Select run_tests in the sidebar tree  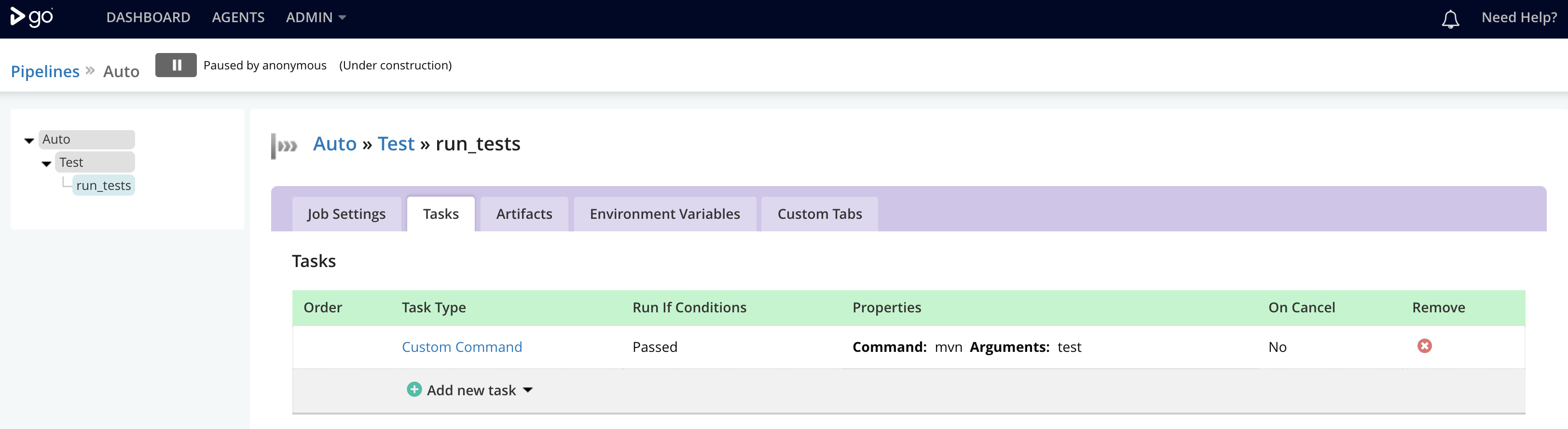point(103,186)
